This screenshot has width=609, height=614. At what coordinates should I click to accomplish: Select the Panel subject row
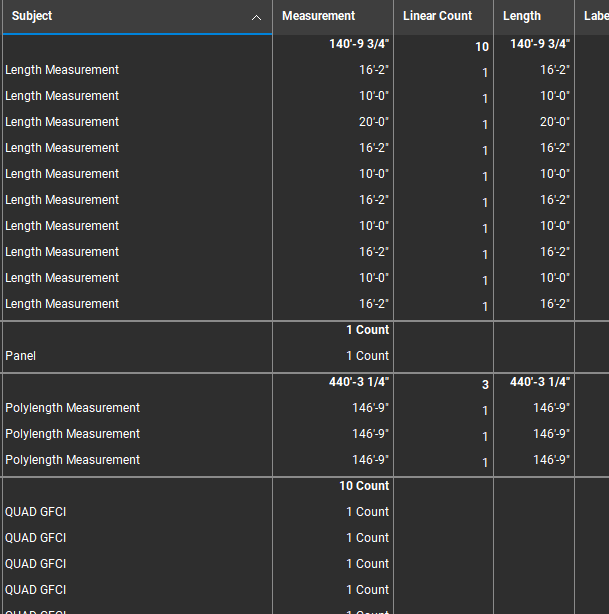tap(20, 356)
